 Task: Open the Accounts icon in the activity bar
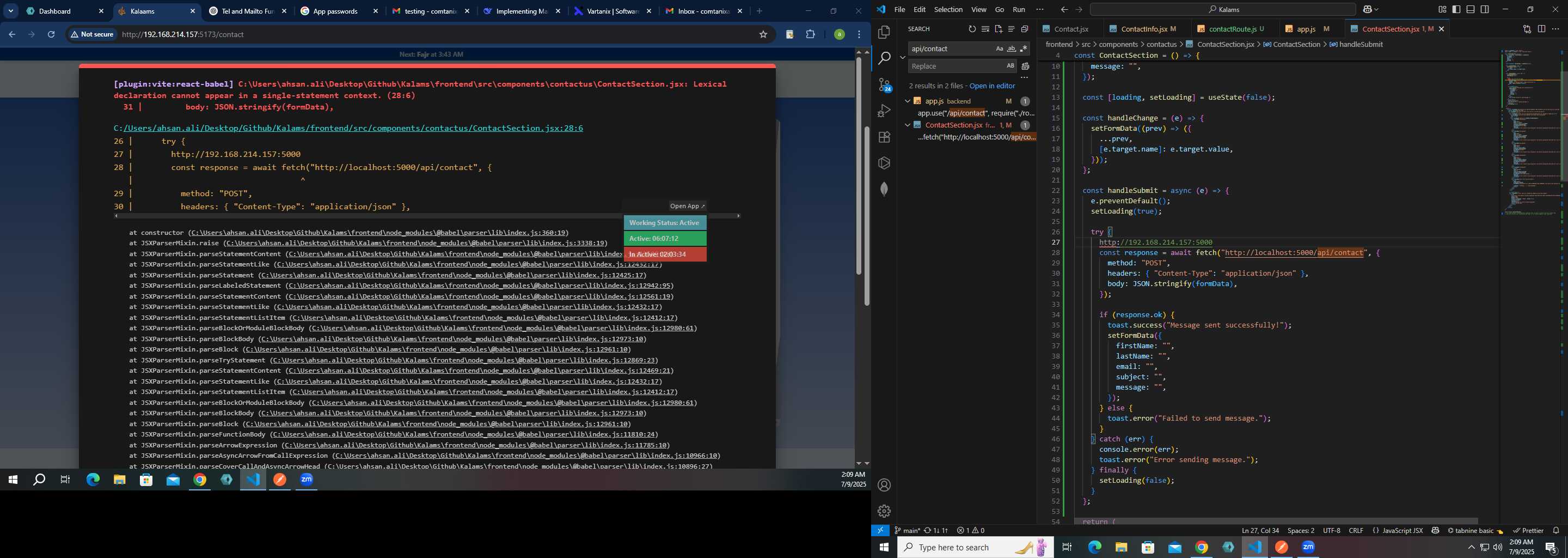click(x=884, y=485)
